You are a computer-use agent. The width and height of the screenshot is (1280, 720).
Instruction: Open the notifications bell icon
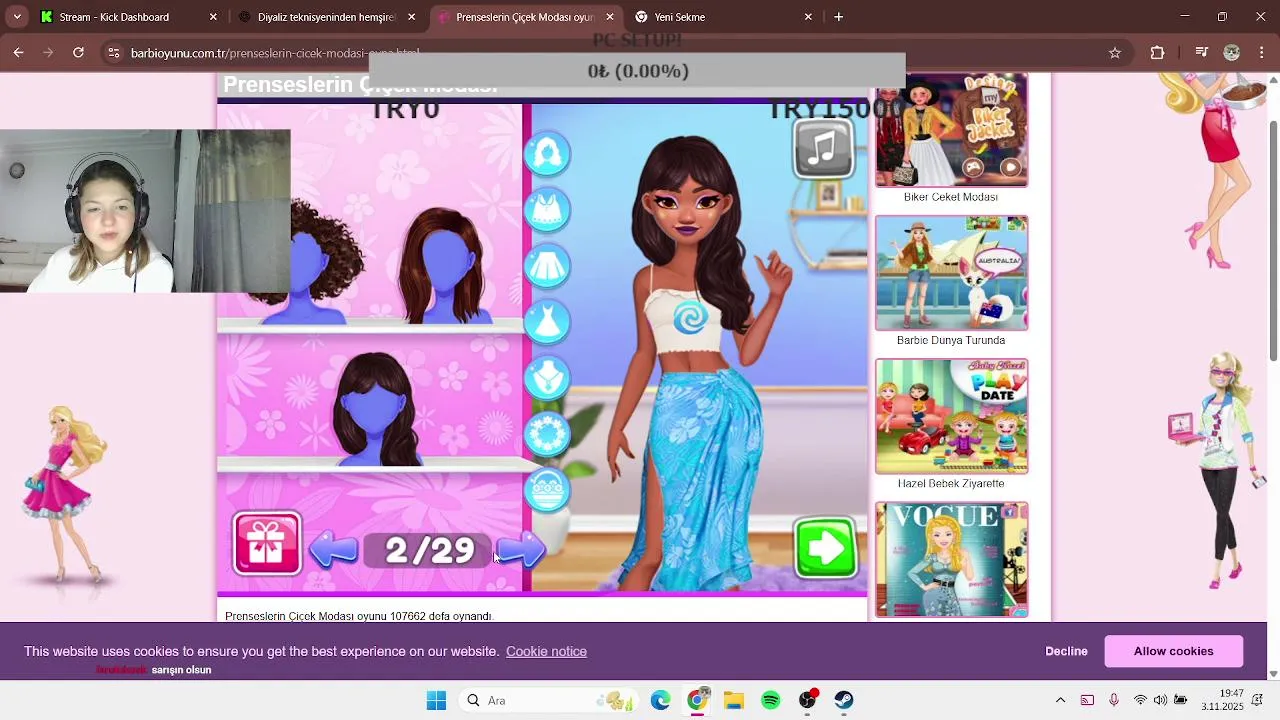pyautogui.click(x=1258, y=700)
